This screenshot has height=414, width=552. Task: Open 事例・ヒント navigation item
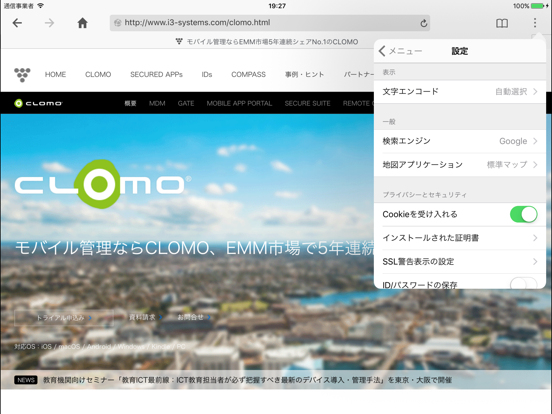305,75
